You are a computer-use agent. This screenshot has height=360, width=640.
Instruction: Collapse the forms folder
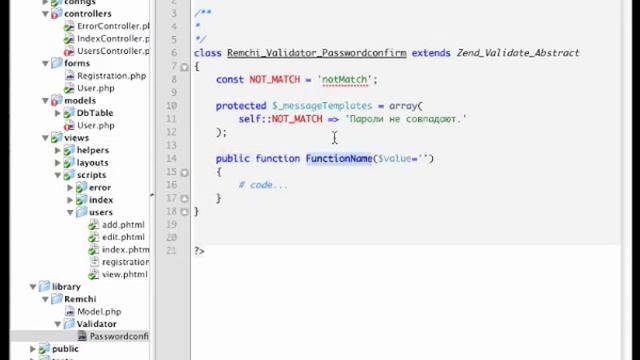pyautogui.click(x=45, y=63)
